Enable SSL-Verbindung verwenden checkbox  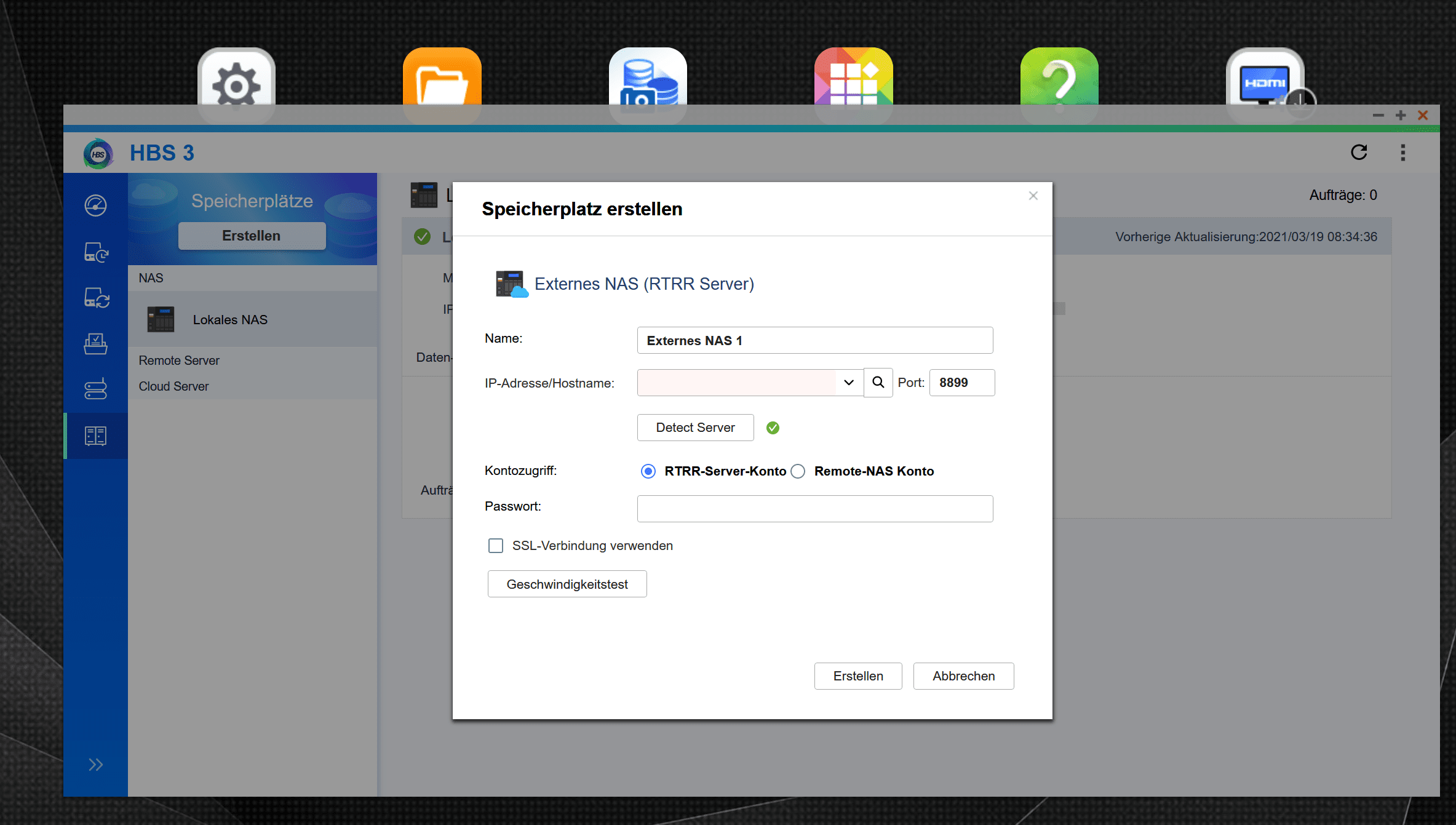click(x=496, y=546)
